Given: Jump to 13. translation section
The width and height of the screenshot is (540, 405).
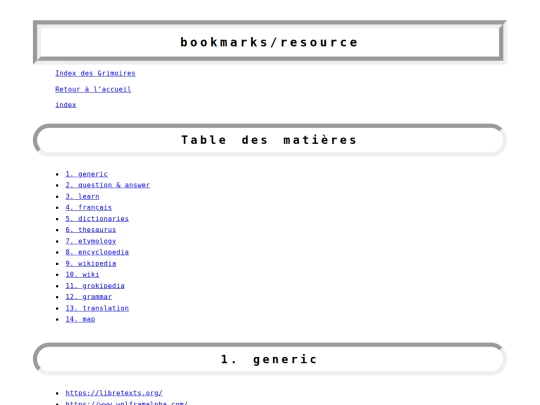Looking at the screenshot, I should click(97, 308).
